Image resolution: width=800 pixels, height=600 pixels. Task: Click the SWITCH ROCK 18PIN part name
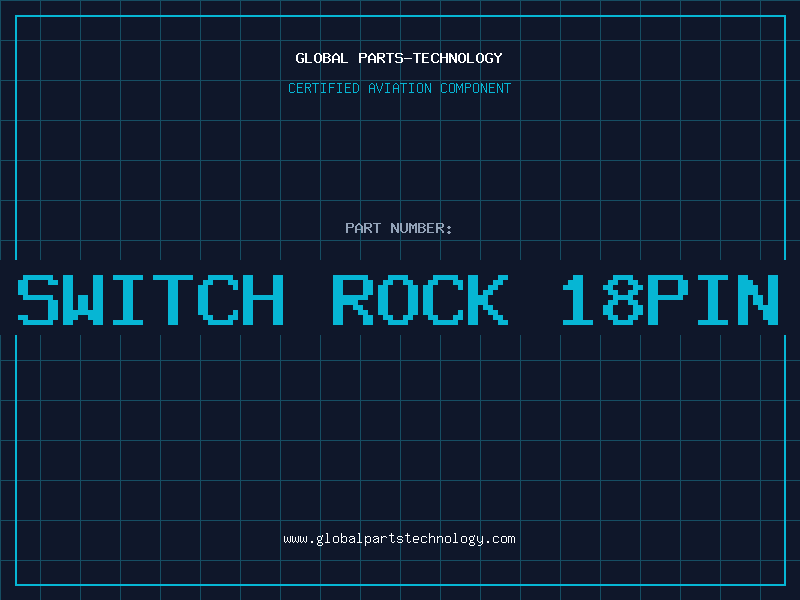click(x=398, y=299)
